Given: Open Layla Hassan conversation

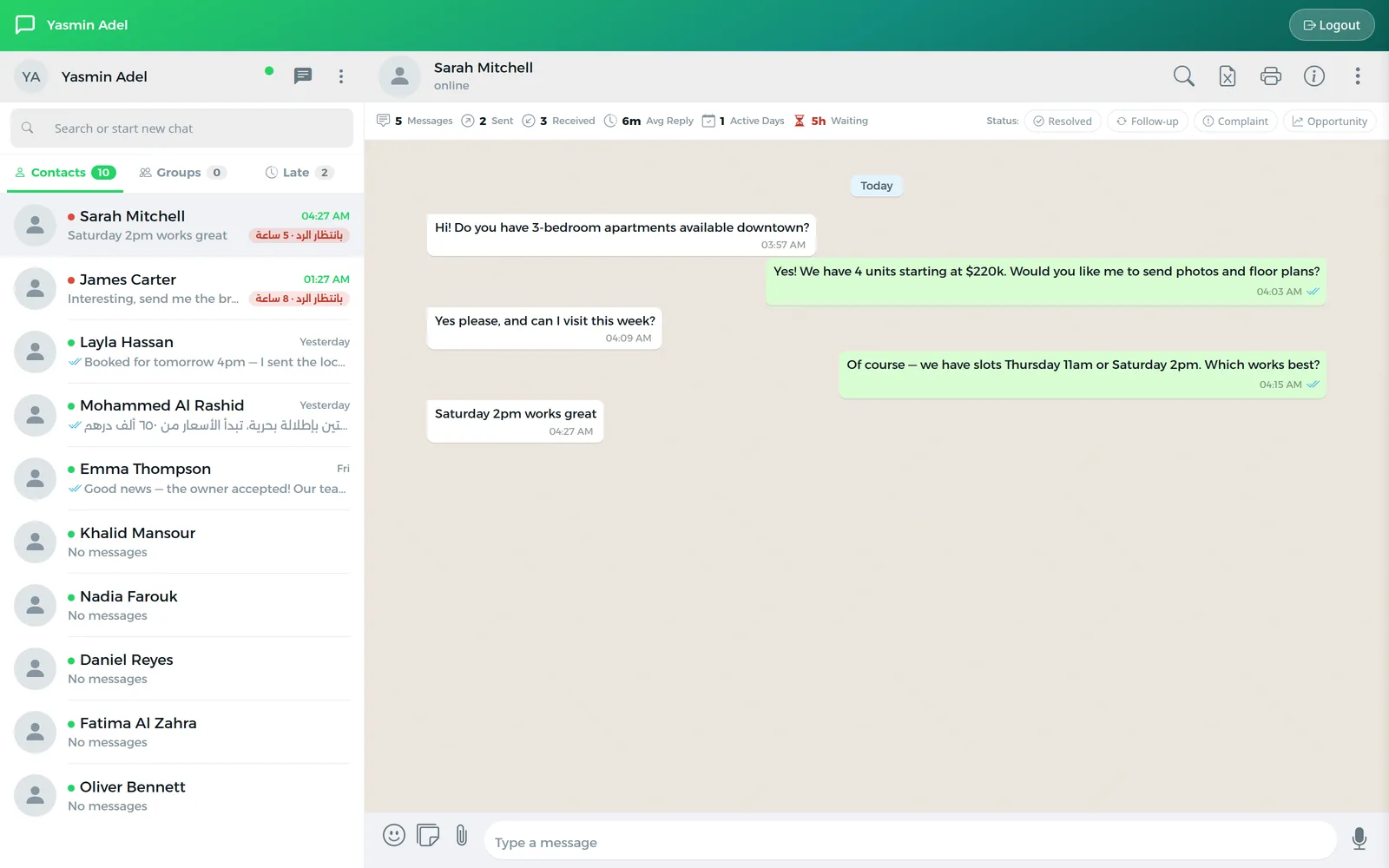Looking at the screenshot, I should 181,352.
